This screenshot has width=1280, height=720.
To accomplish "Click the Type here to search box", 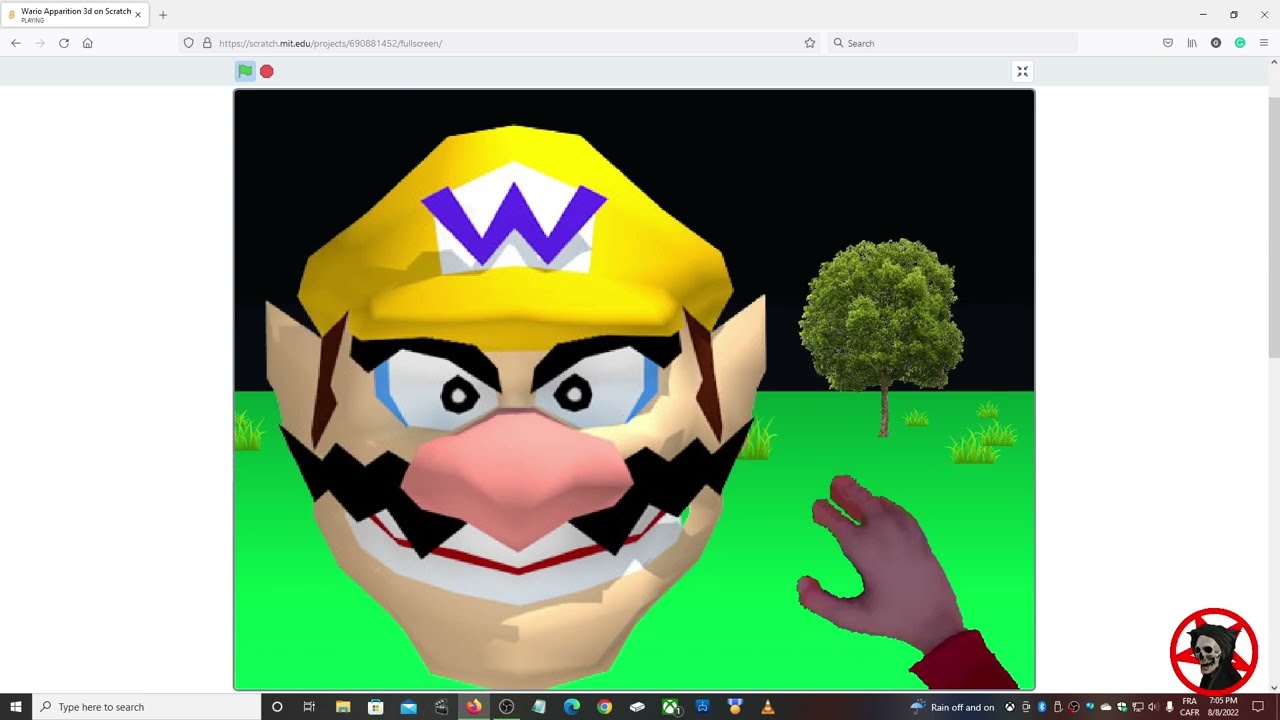I will click(146, 707).
